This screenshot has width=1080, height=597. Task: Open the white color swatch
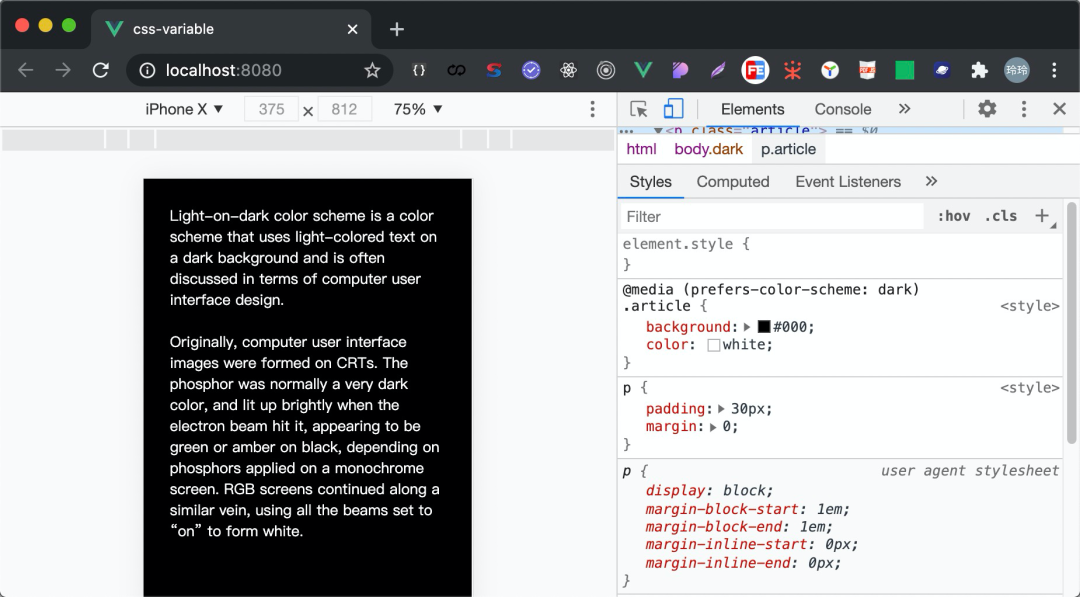[x=714, y=345]
